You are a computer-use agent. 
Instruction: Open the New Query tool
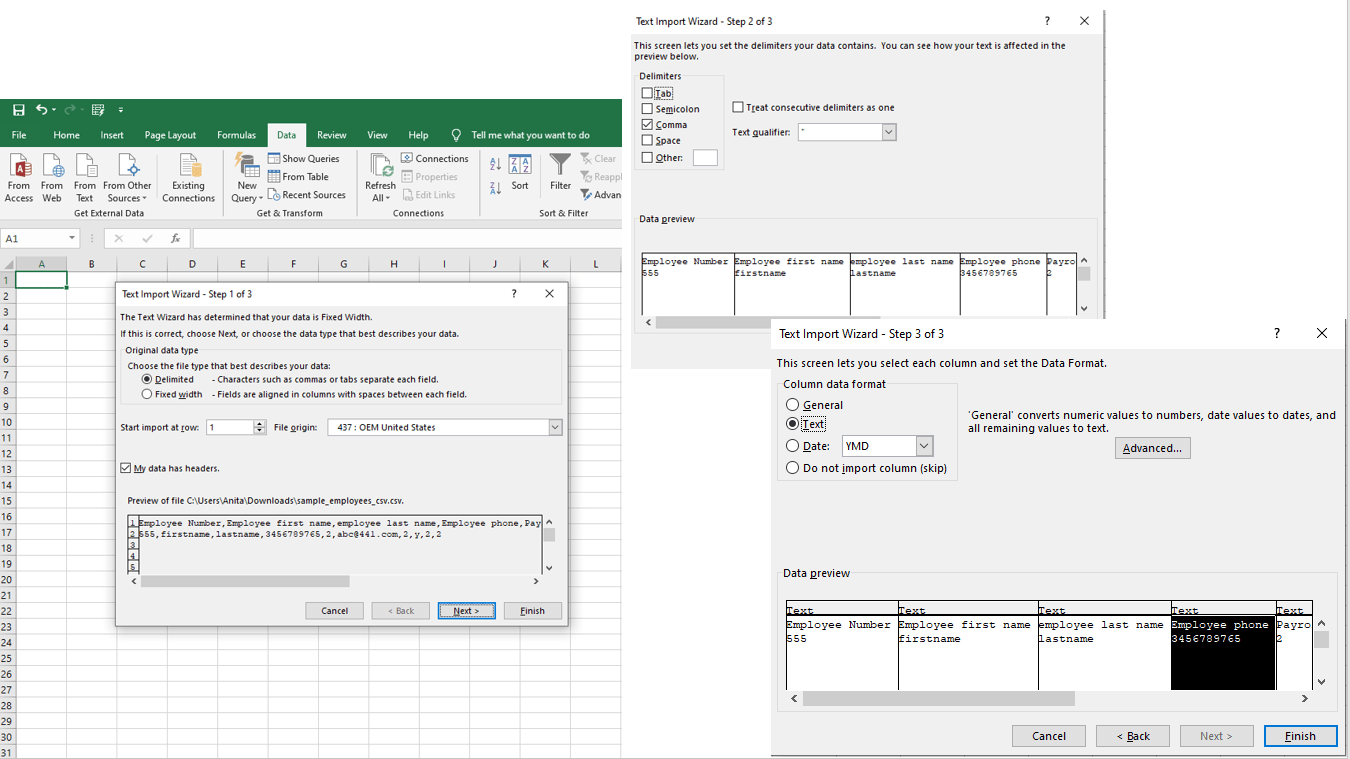tap(245, 178)
